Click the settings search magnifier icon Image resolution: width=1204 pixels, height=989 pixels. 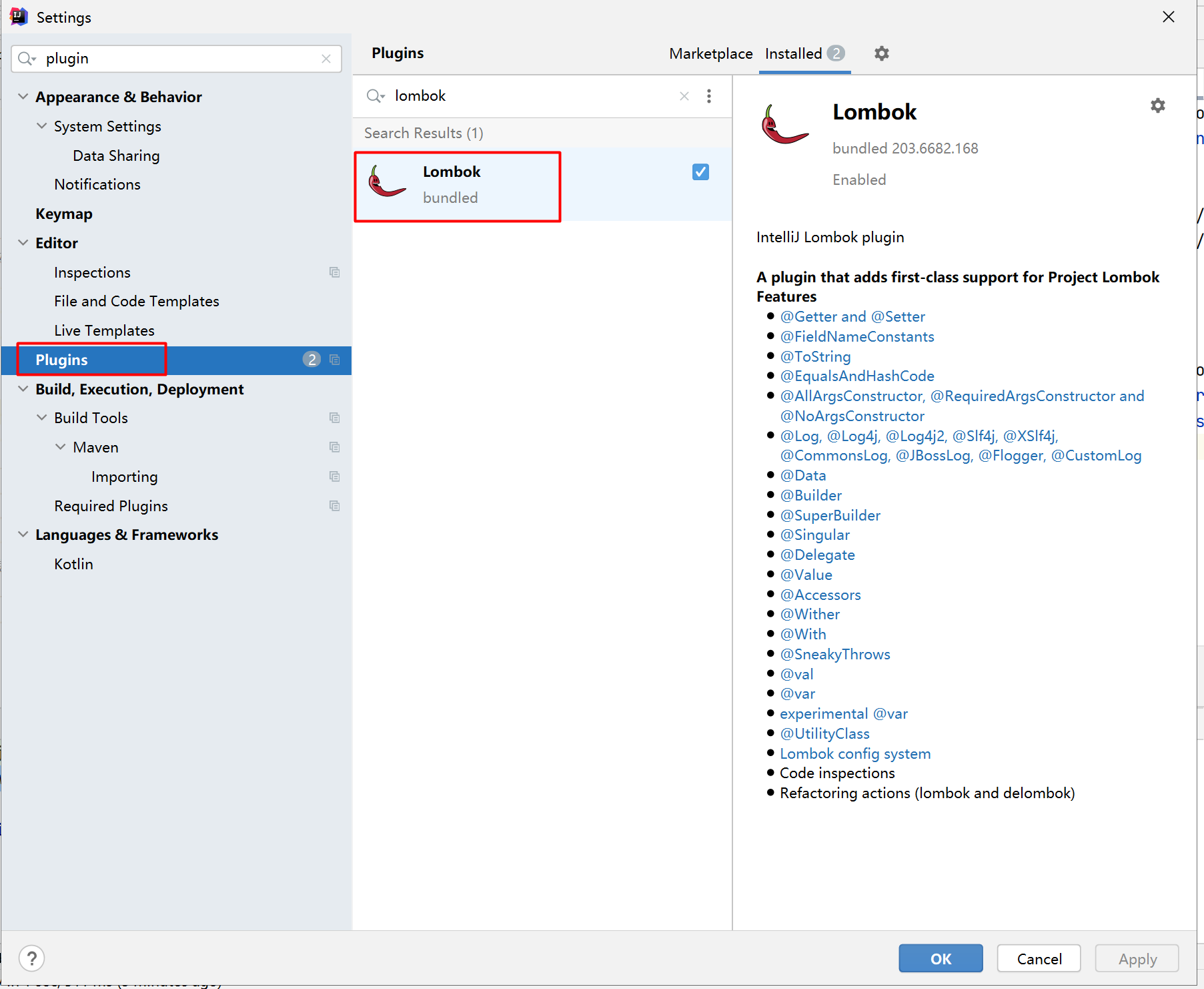tap(27, 59)
